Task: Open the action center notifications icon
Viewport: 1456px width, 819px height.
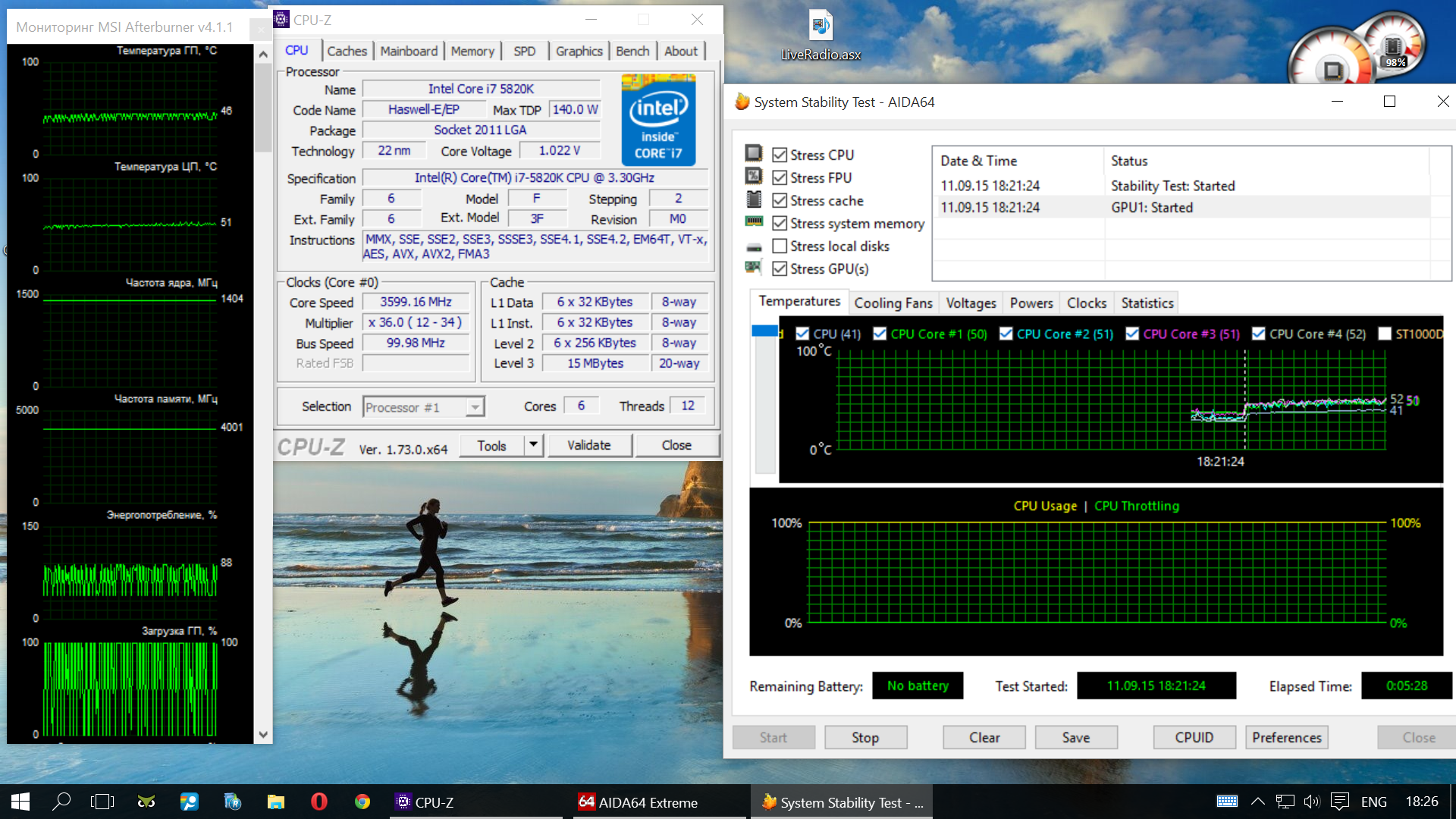Action: (1340, 802)
